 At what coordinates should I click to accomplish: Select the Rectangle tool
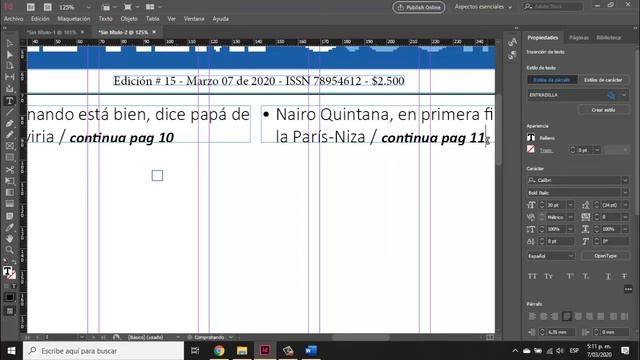tap(10, 158)
